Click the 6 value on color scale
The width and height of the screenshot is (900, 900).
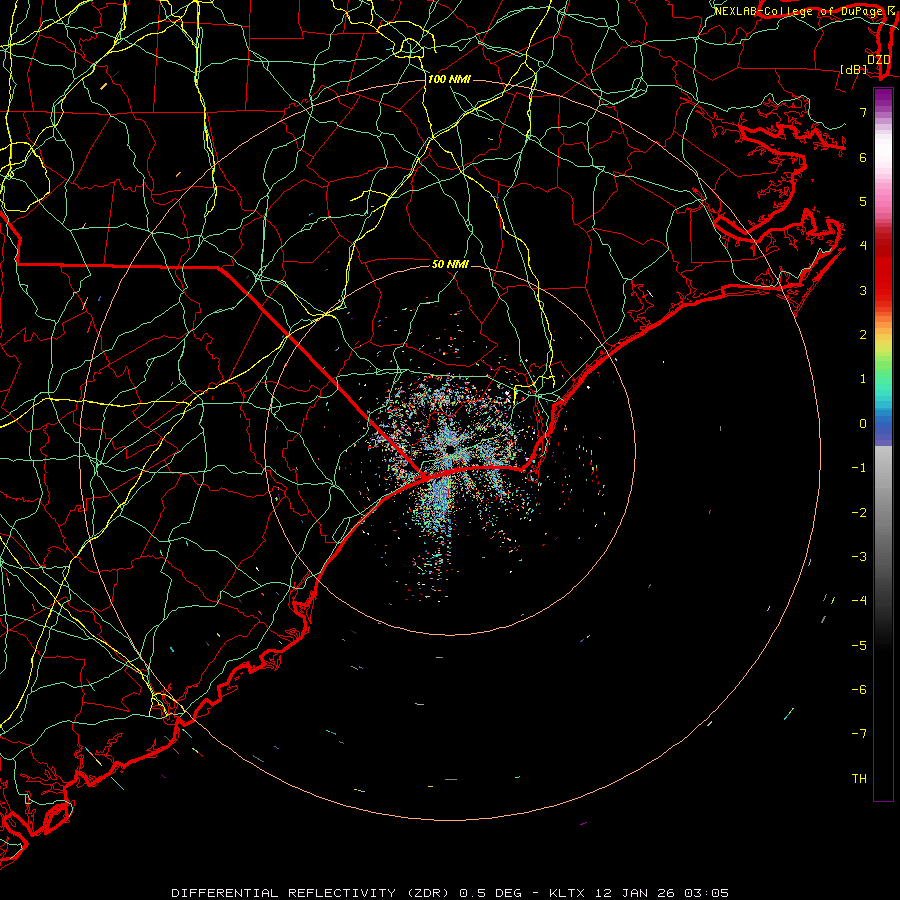[863, 157]
